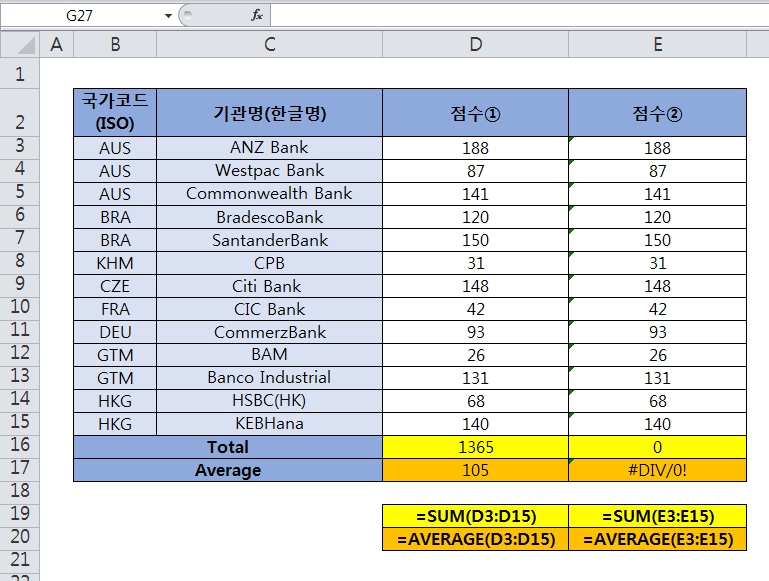Select the BradescoBank cell
The height and width of the screenshot is (581, 769).
269,217
